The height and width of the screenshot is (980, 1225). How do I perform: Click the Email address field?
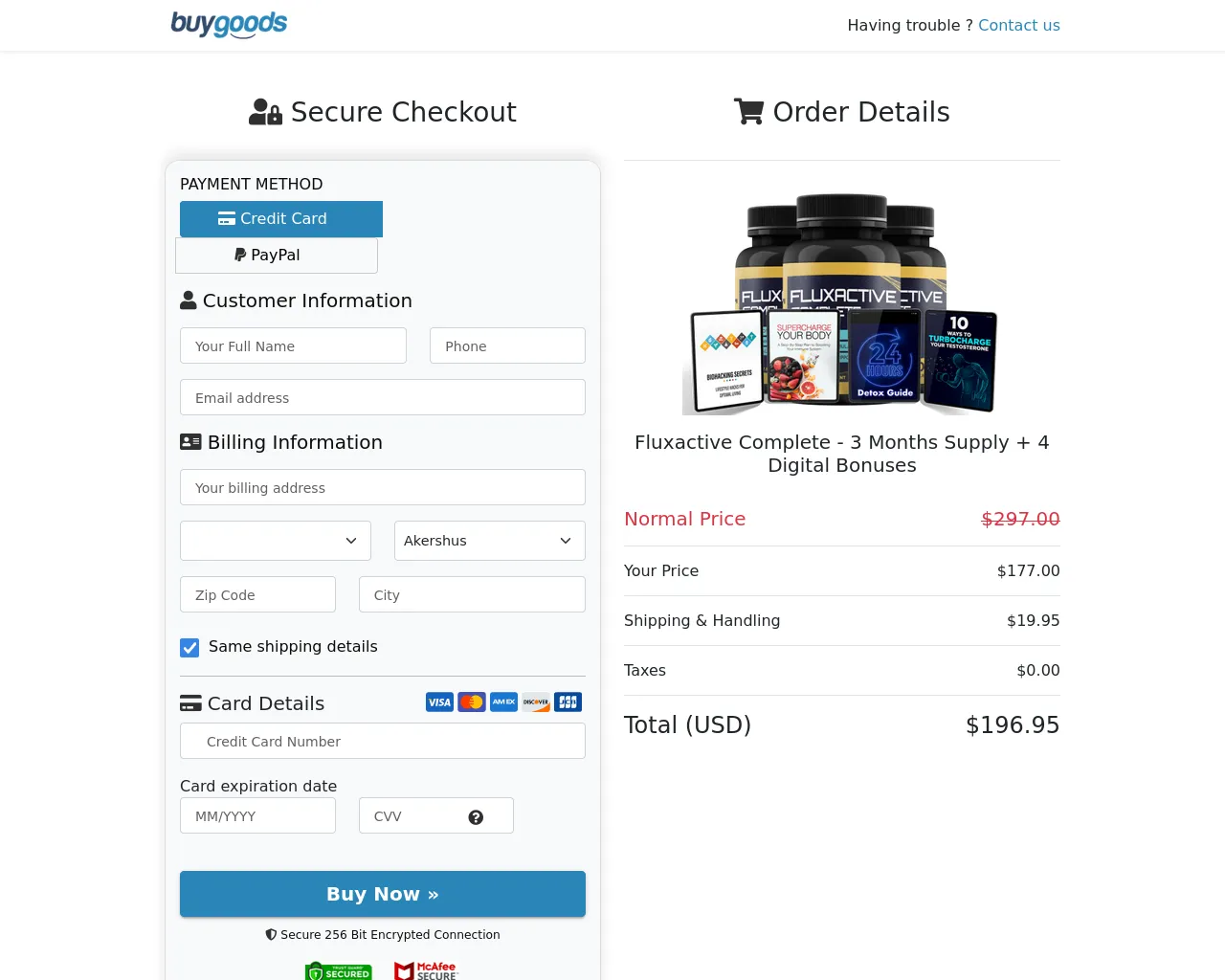tap(383, 397)
